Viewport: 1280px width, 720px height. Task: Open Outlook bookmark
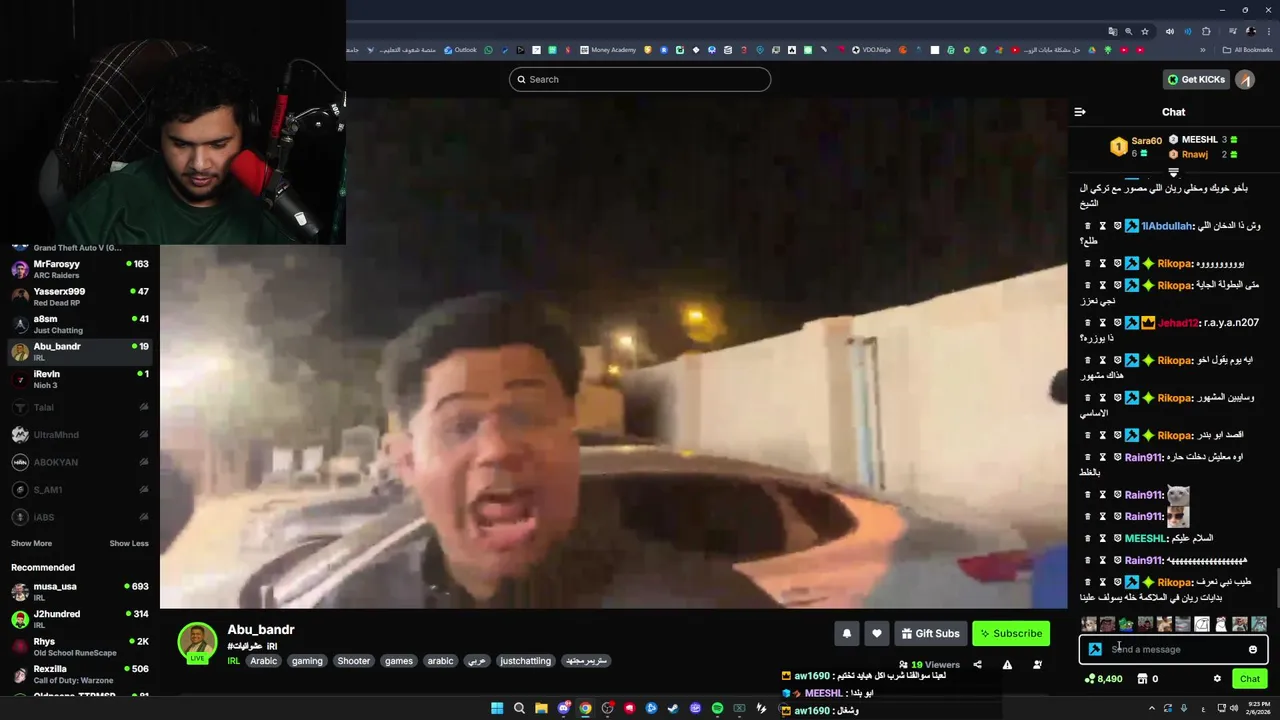coord(460,50)
